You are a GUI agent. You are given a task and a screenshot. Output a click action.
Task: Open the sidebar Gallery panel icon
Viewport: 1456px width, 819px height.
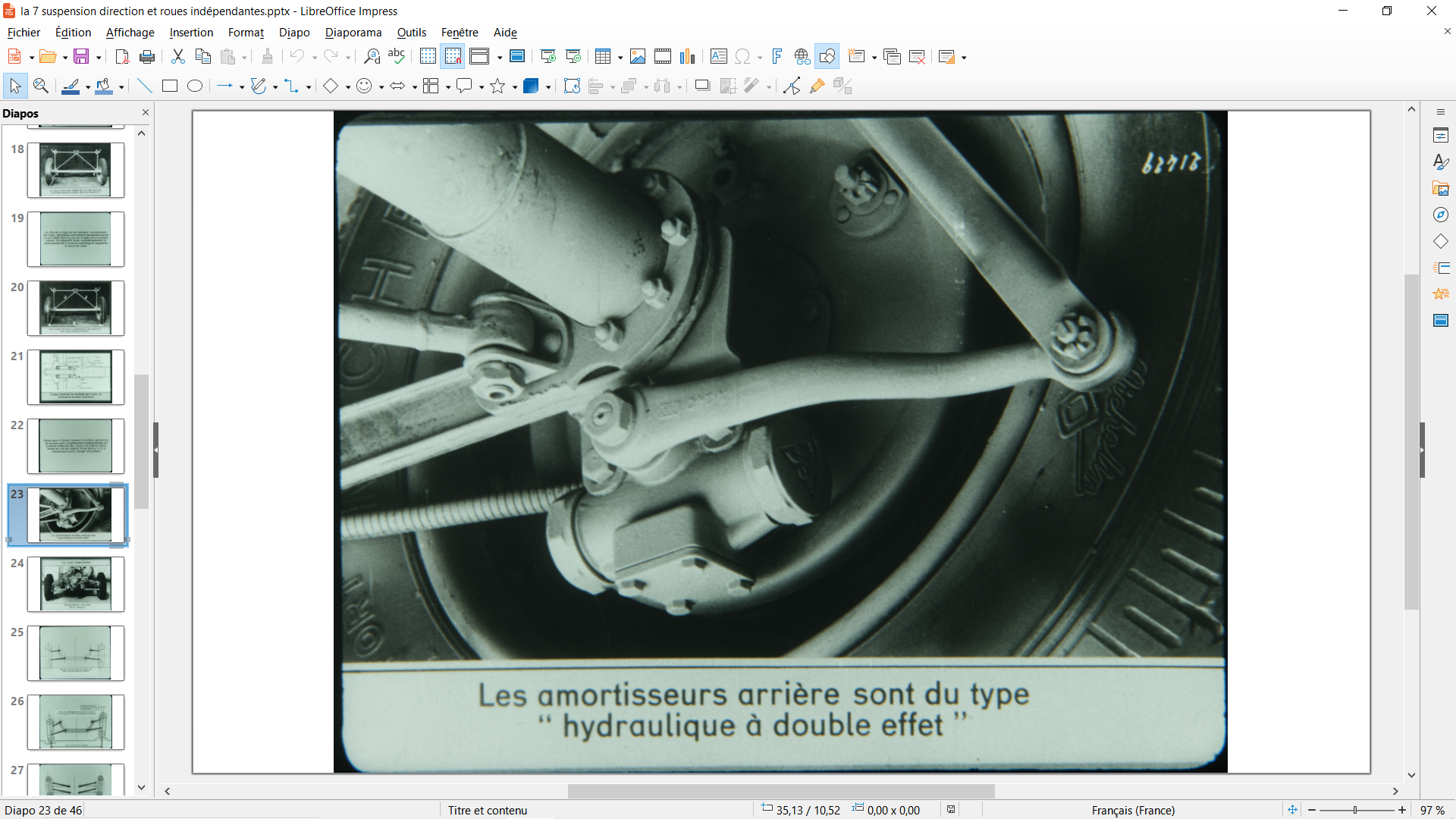click(x=1441, y=189)
